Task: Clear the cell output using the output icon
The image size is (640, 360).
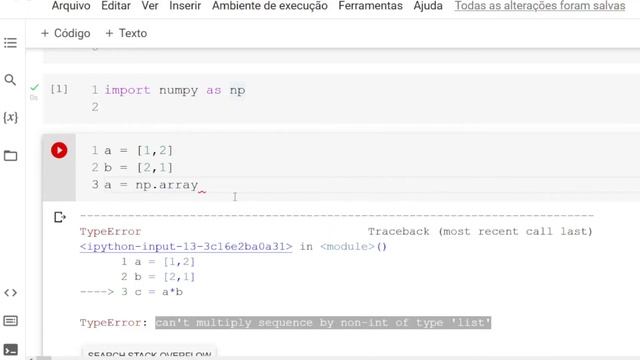Action: click(x=60, y=217)
